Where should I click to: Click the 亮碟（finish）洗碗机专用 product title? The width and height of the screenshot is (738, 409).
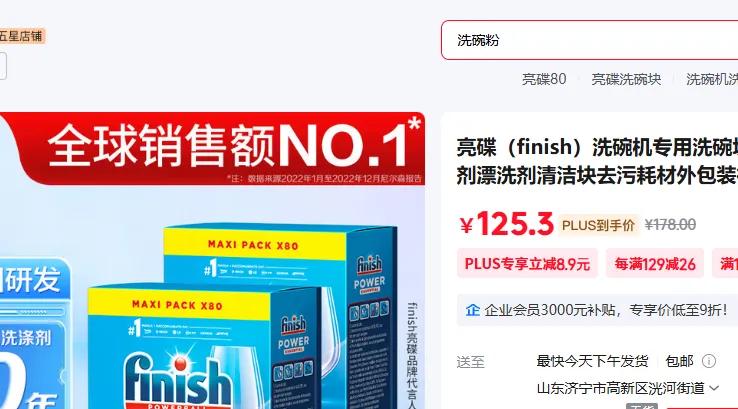pos(597,161)
